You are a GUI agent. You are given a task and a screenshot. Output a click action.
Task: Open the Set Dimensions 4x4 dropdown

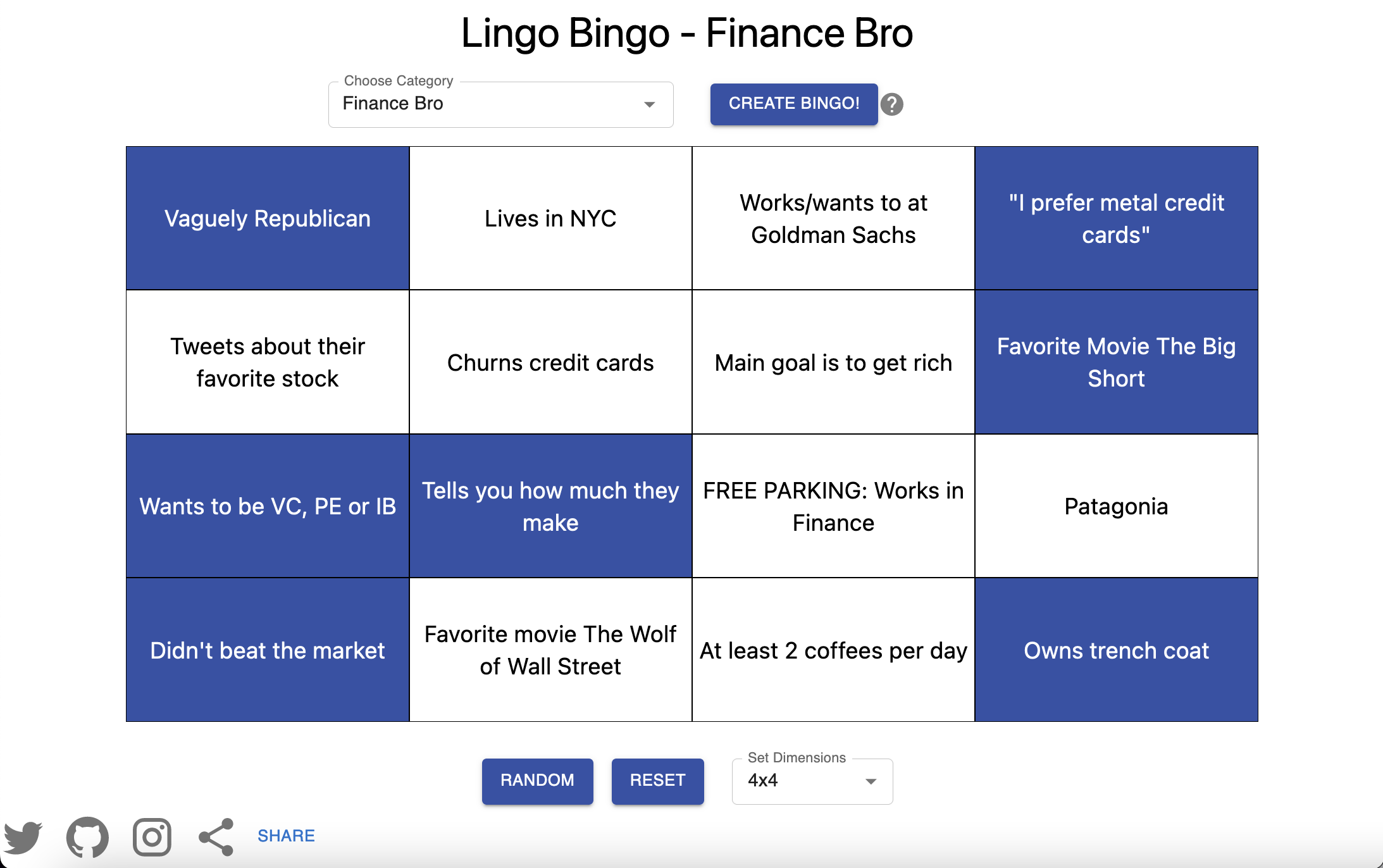[812, 781]
